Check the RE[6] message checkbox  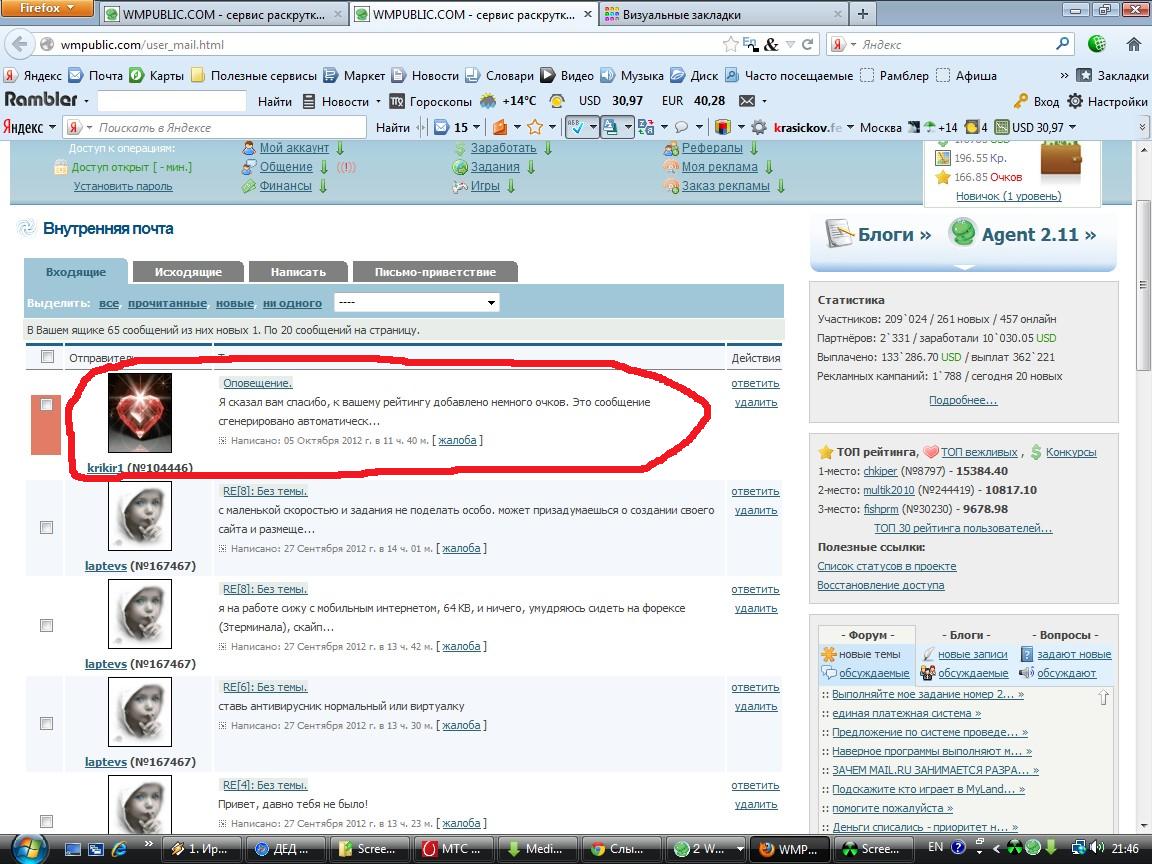(46, 724)
